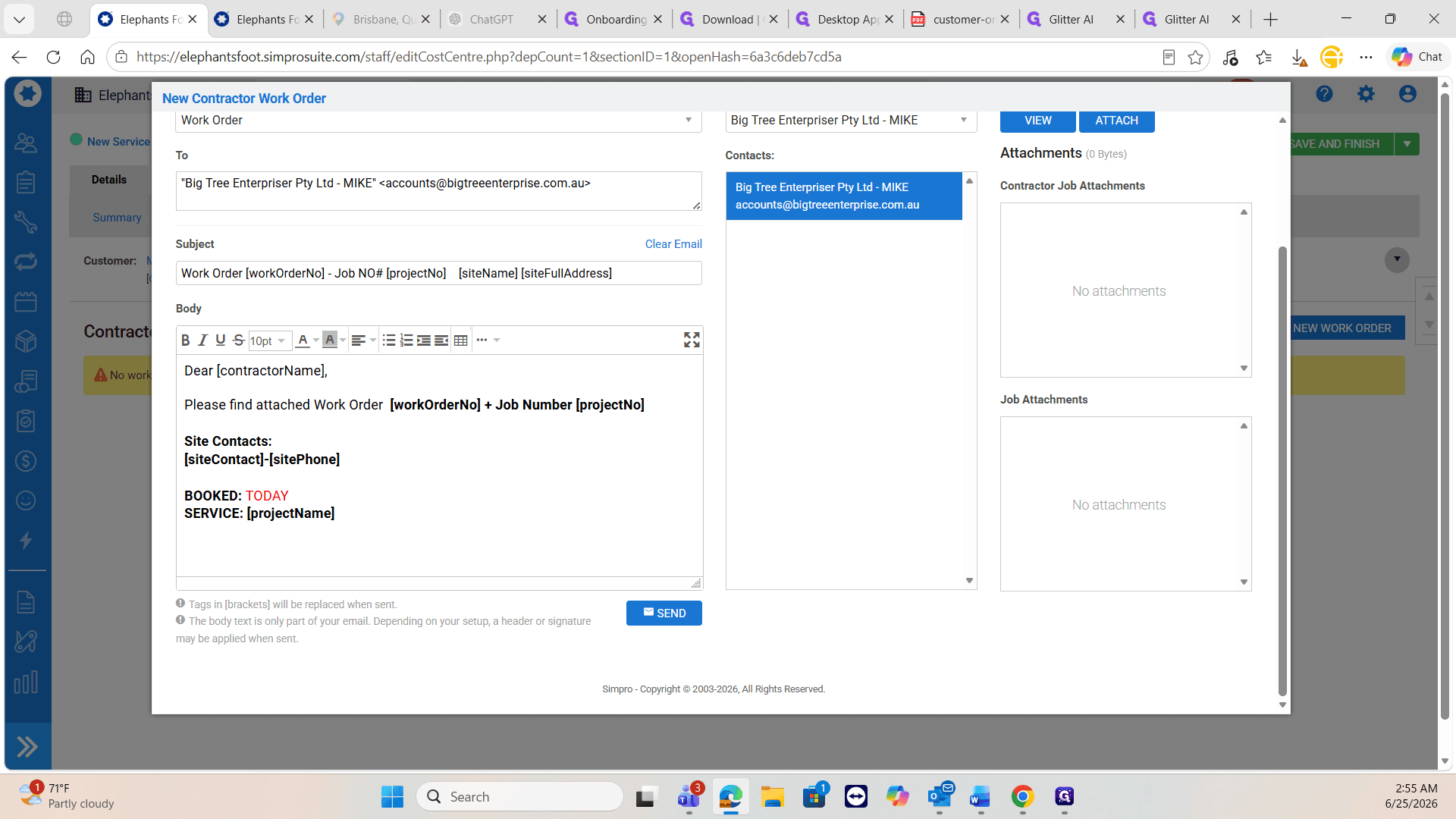Select Big Tree Enterpriser contact entry
1456x819 pixels.
(x=844, y=196)
